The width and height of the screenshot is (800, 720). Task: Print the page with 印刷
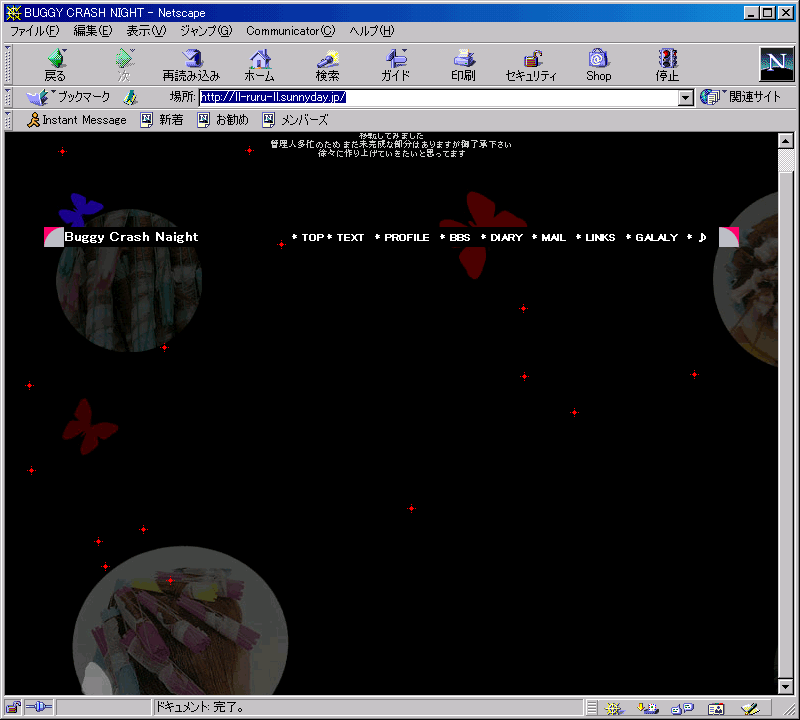[463, 65]
